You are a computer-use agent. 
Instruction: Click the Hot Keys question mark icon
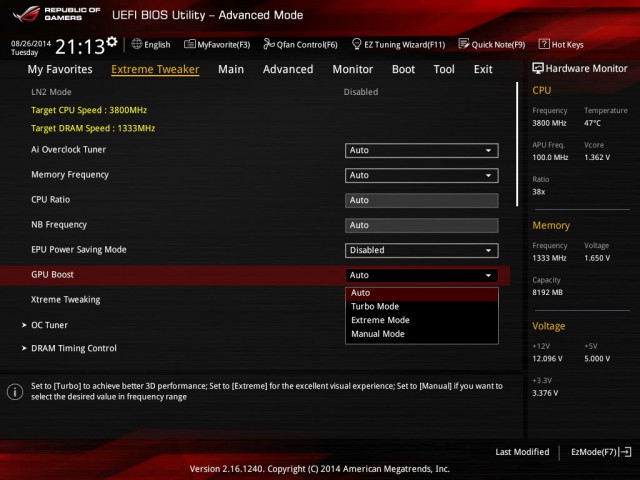tap(544, 44)
